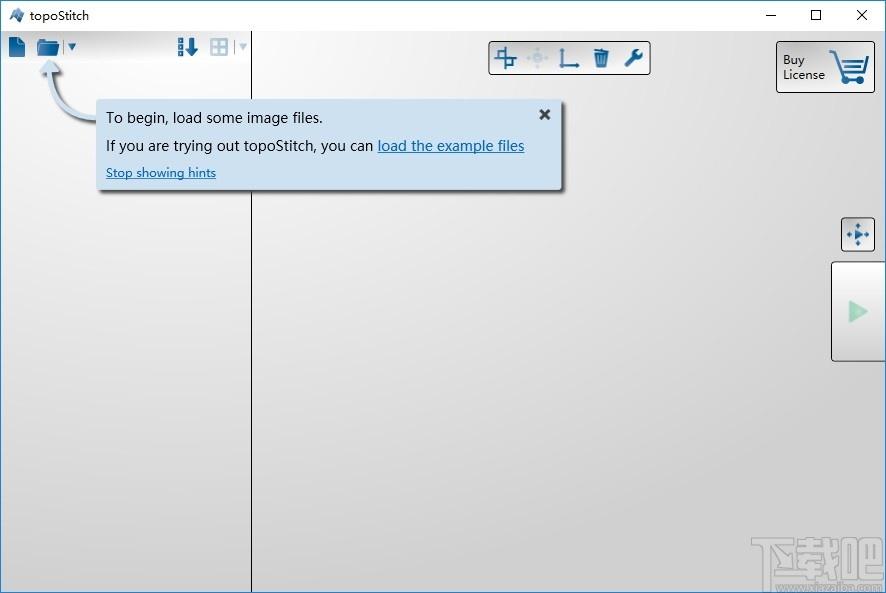Expand the dropdown arrow beside the folder icon
This screenshot has height=593, width=886.
click(72, 47)
